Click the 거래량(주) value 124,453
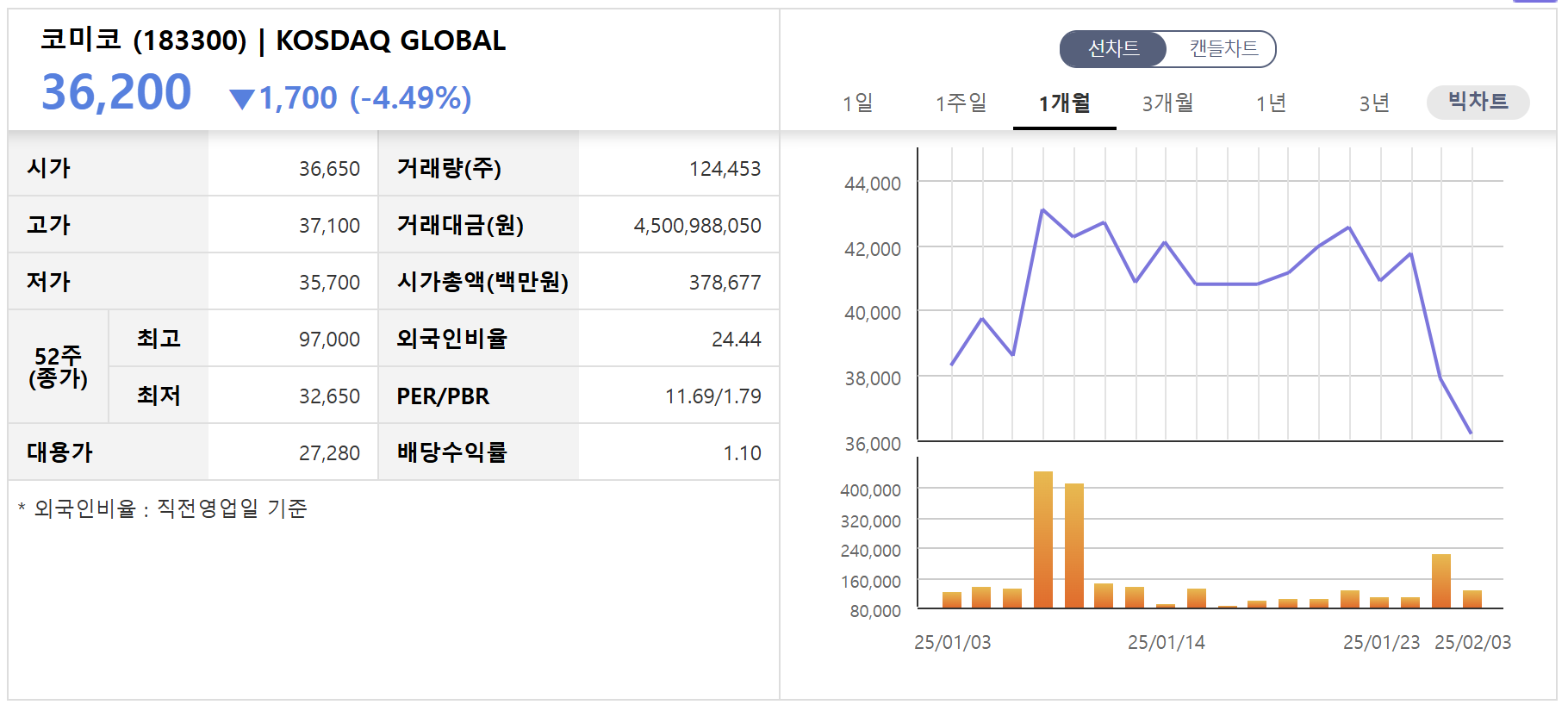 [725, 169]
